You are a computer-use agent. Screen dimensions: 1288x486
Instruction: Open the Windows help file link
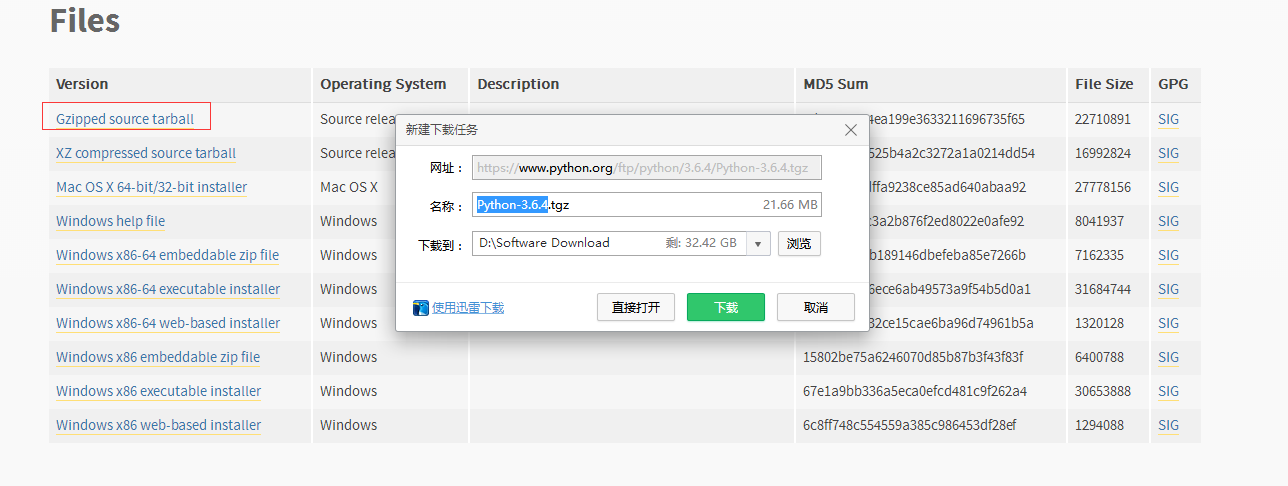coord(110,221)
